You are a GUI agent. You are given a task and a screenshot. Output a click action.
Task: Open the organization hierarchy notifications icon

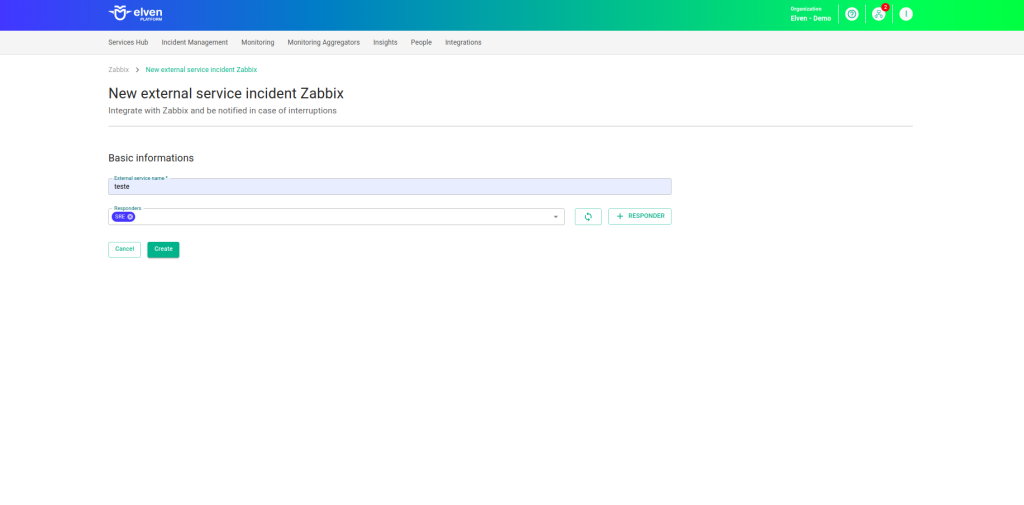[878, 14]
